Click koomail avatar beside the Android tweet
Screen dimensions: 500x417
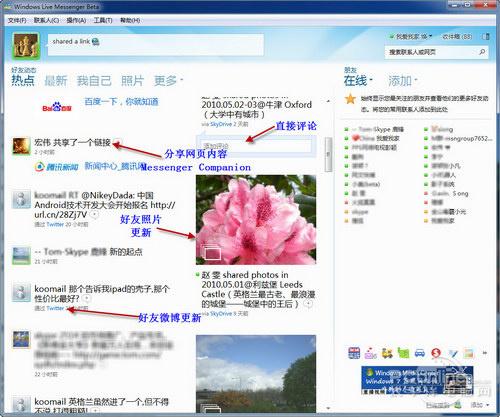pyautogui.click(x=21, y=199)
